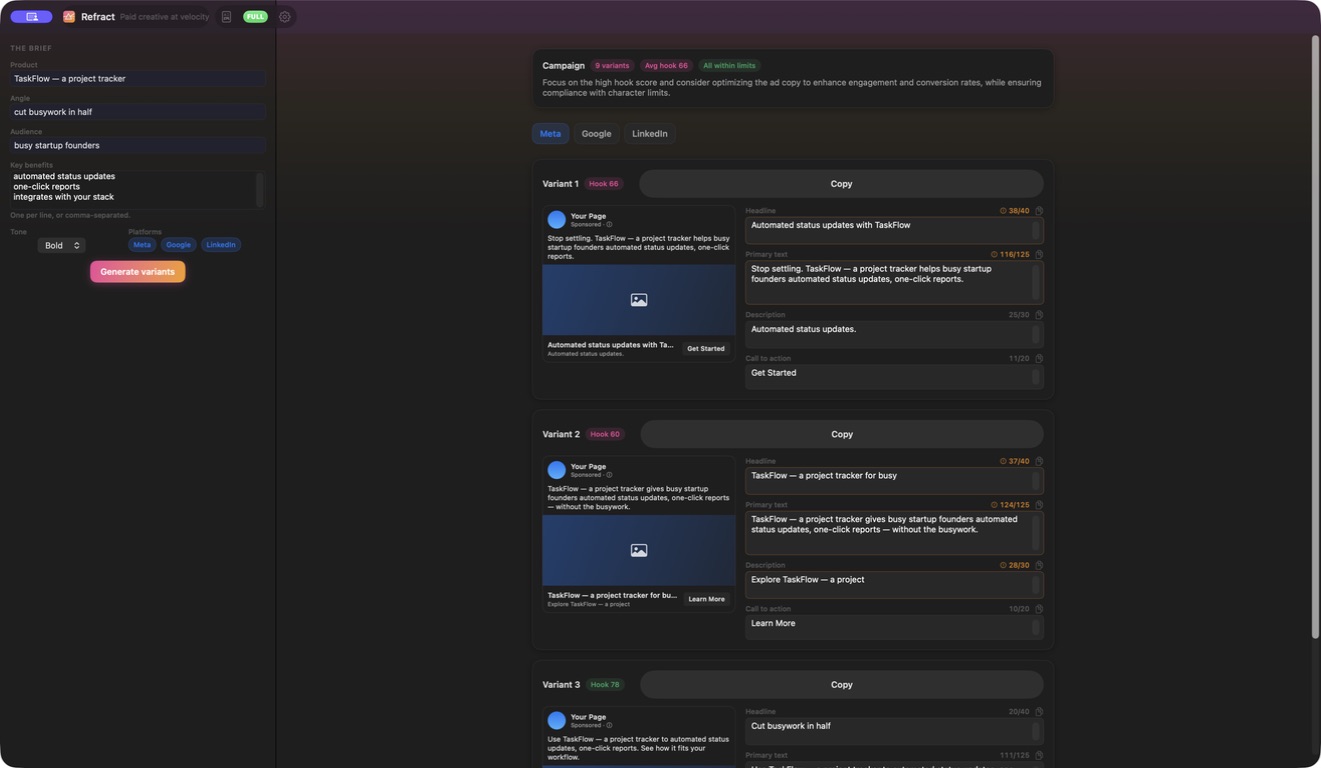The image size is (1321, 768).
Task: Click warning icon beside 28/30 count
Action: [x=1003, y=565]
